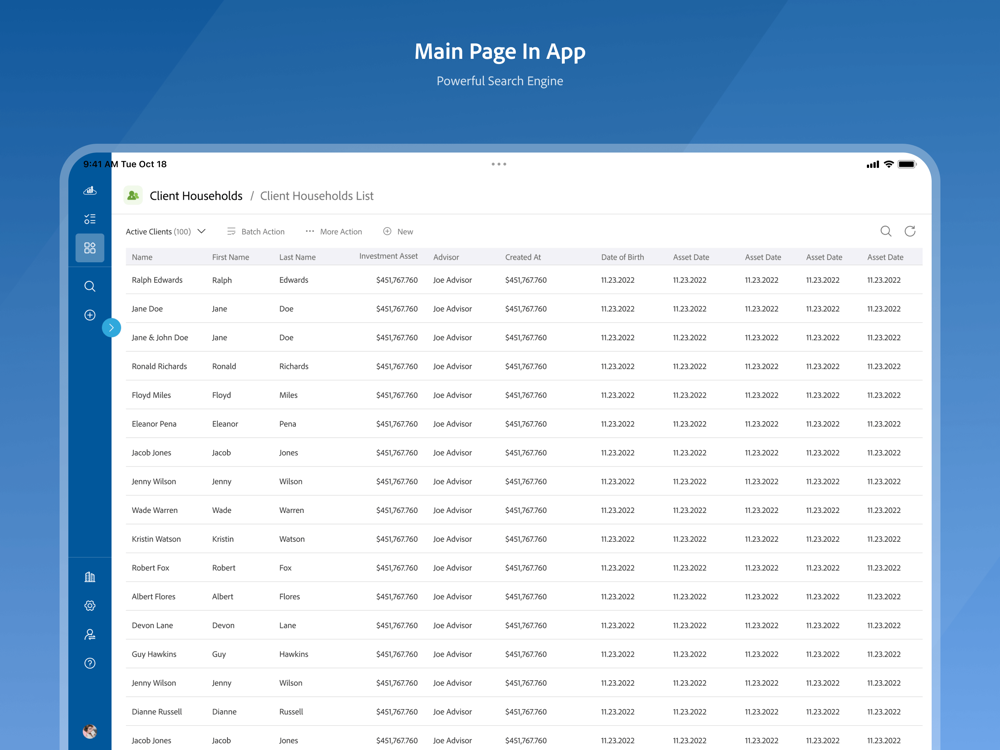Viewport: 1000px width, 750px height.
Task: Open the settings gear icon in sidebar
Action: pyautogui.click(x=90, y=606)
